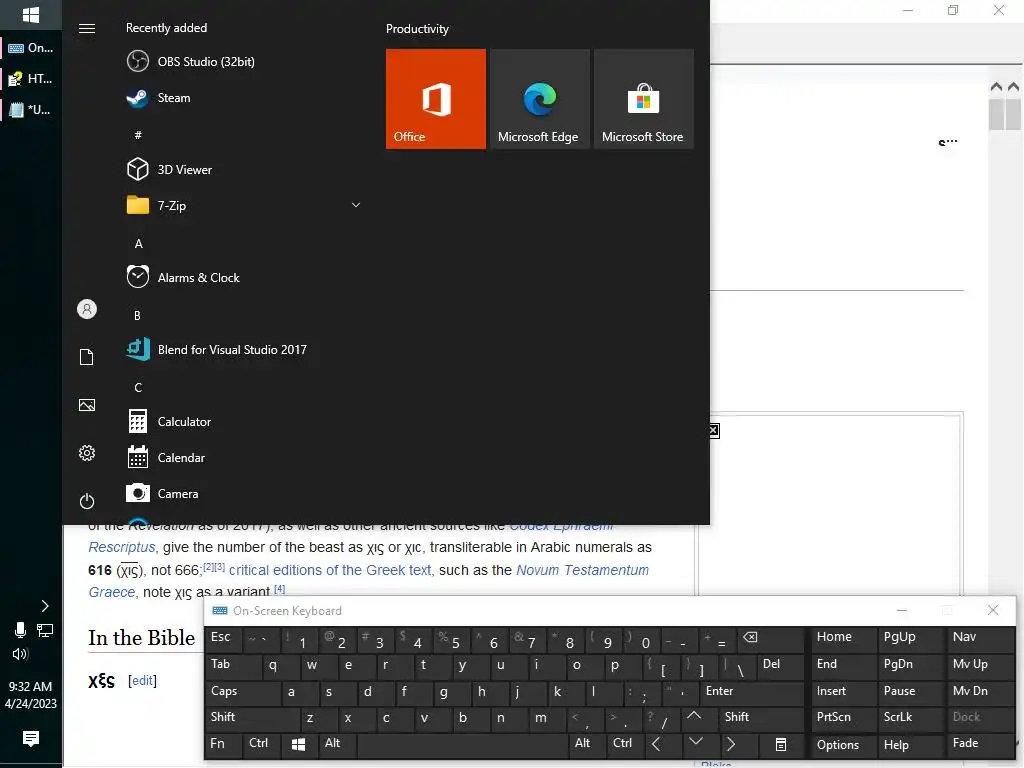Open Settings gear in Start sidebar
This screenshot has height=768, width=1024.
click(87, 453)
